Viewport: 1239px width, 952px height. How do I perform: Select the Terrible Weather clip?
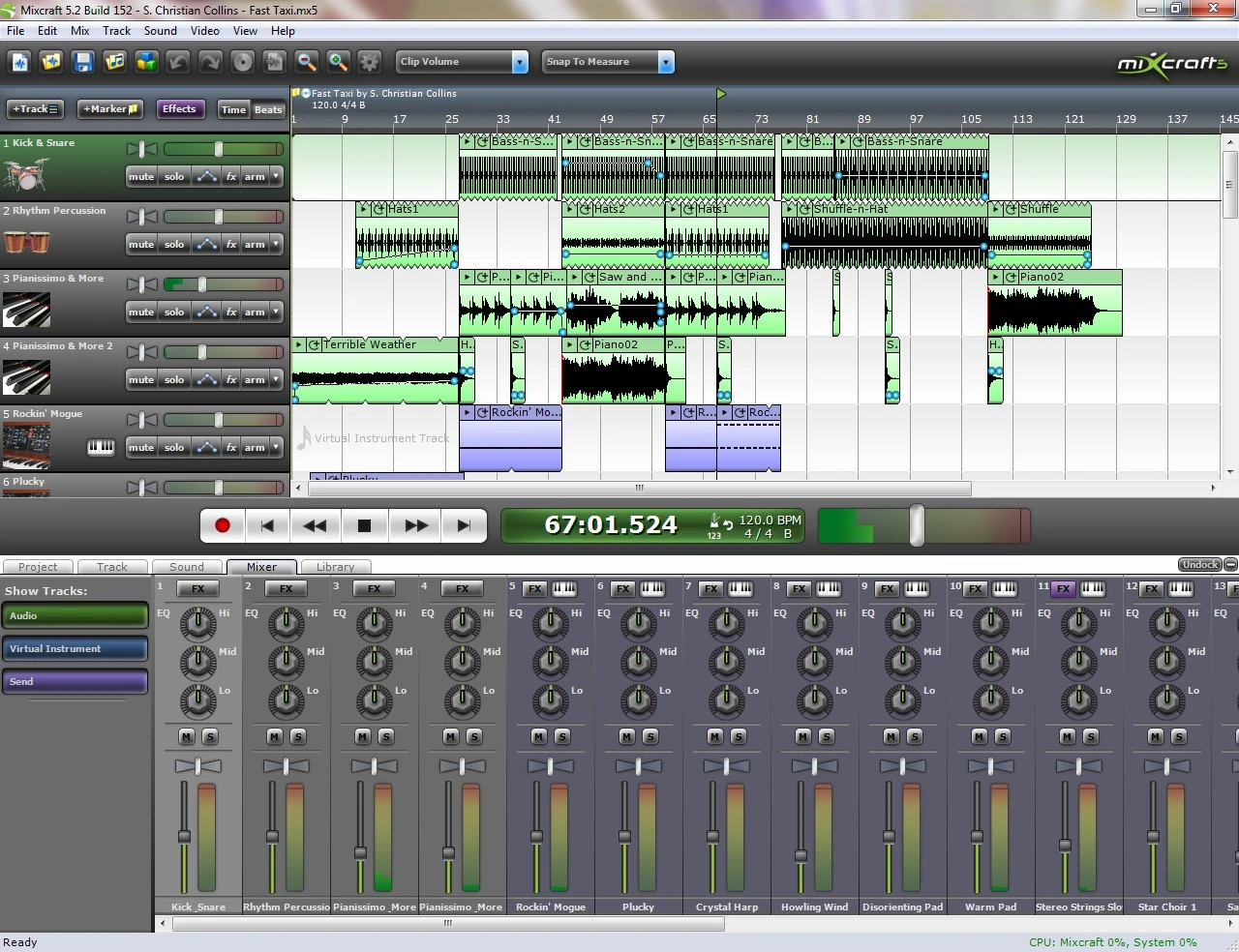[x=375, y=371]
